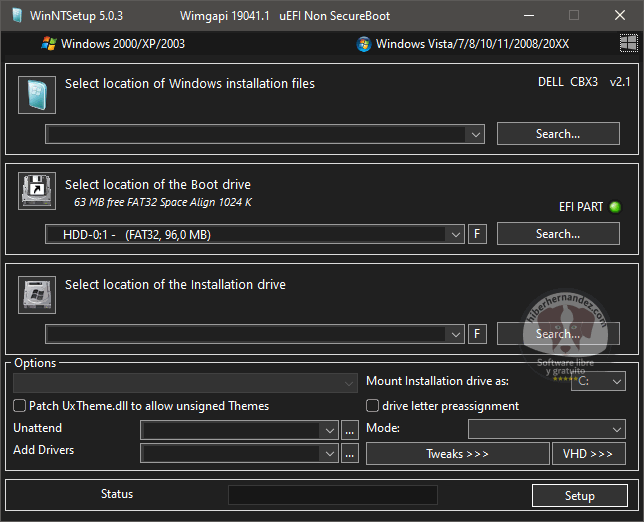Open the Mount Installation drive as C: dropdown
This screenshot has width=644, height=522.
pyautogui.click(x=598, y=381)
